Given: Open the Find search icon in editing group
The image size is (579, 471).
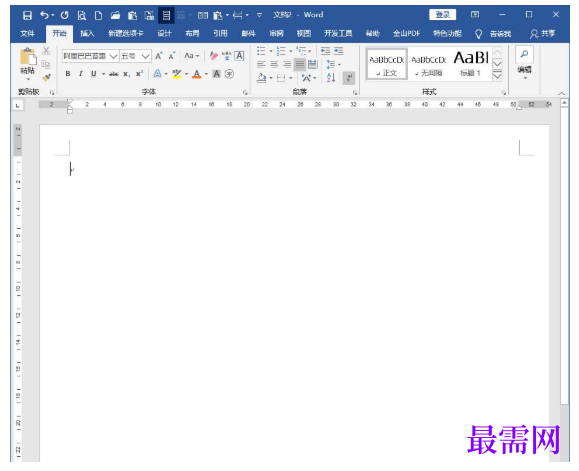Looking at the screenshot, I should coord(524,54).
